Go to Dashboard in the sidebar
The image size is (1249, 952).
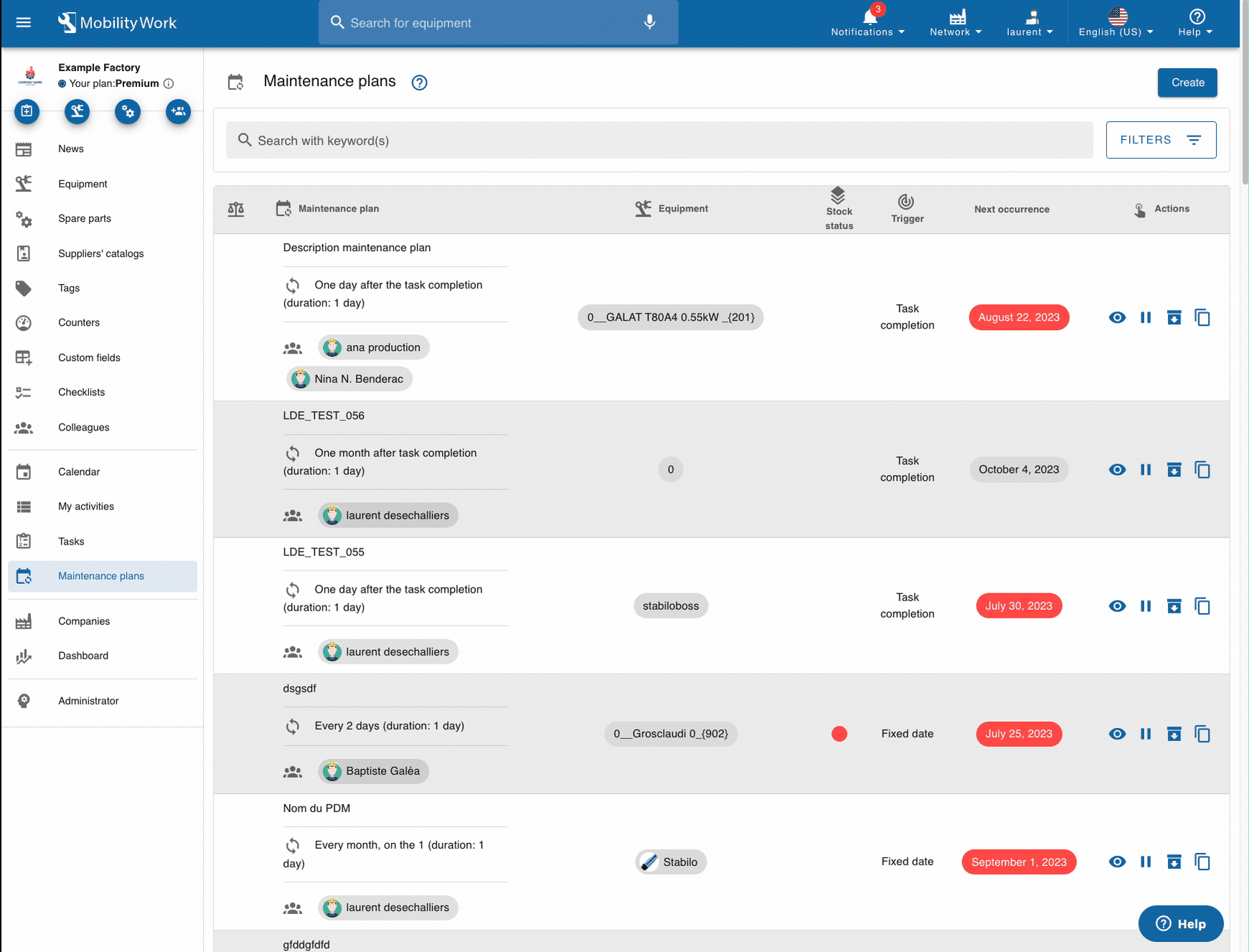83,656
